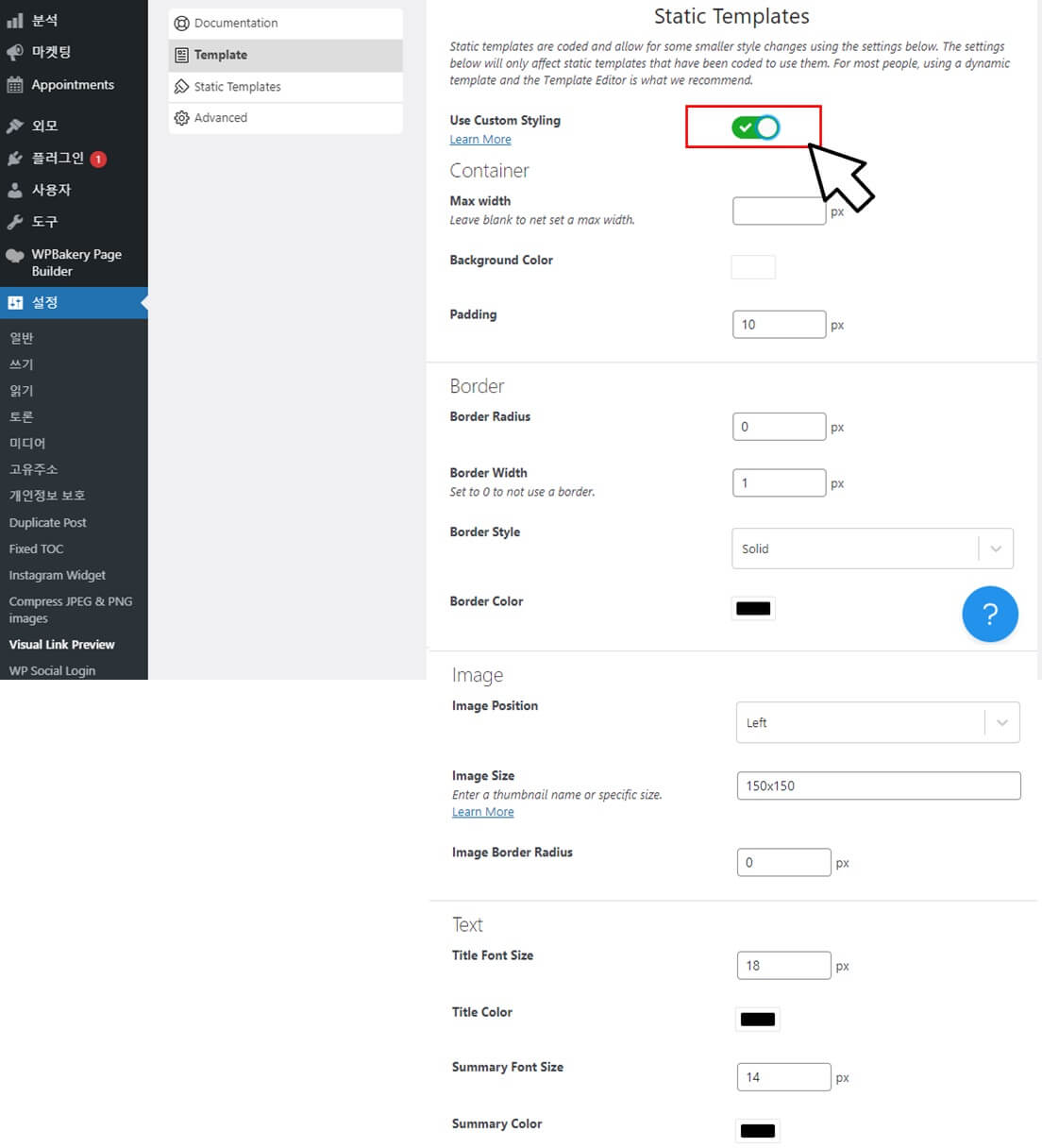This screenshot has height=1148, width=1042.
Task: Click the WPBakery Page Builder cloud icon
Action: 15,255
